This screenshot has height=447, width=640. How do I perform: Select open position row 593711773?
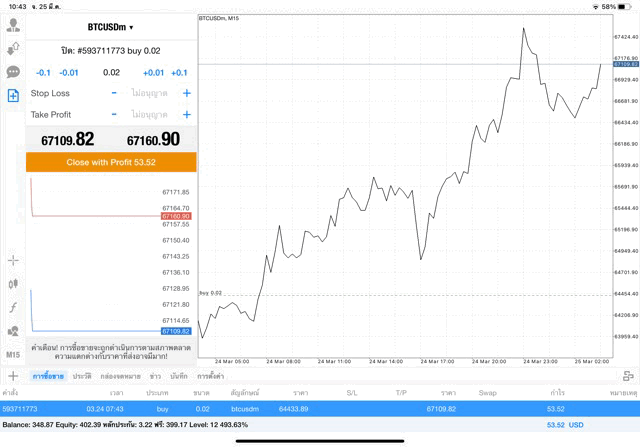coord(320,408)
